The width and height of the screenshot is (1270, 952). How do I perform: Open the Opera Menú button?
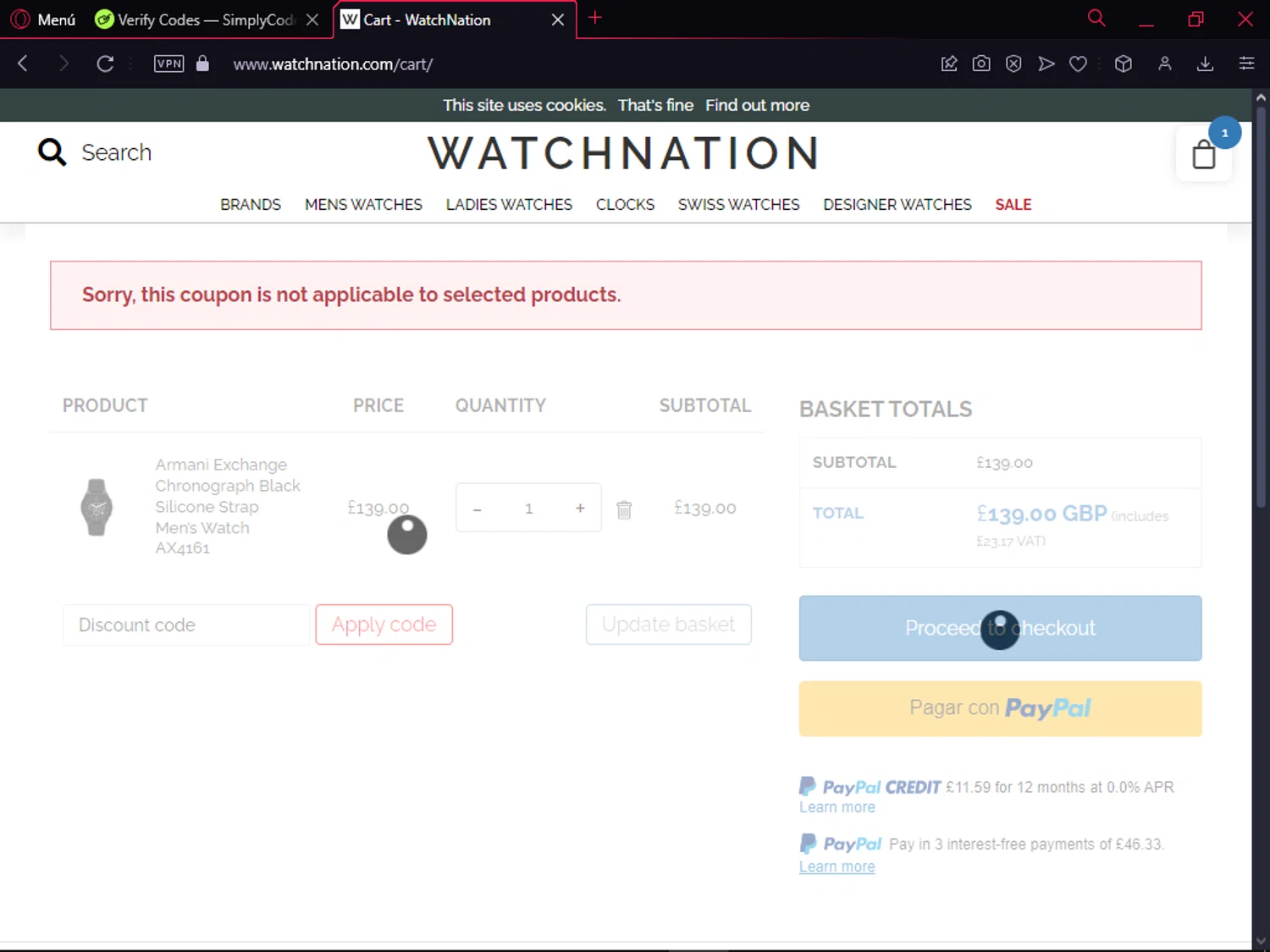(x=44, y=19)
